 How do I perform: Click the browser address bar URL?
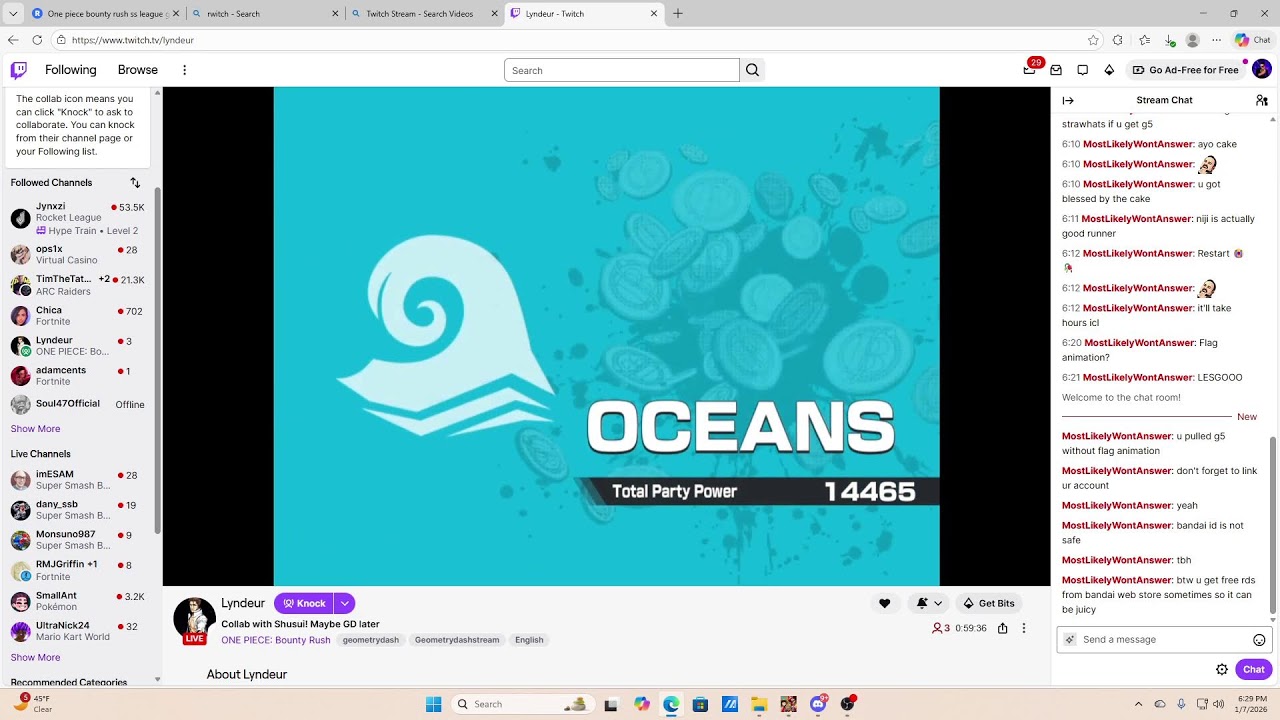tap(133, 40)
